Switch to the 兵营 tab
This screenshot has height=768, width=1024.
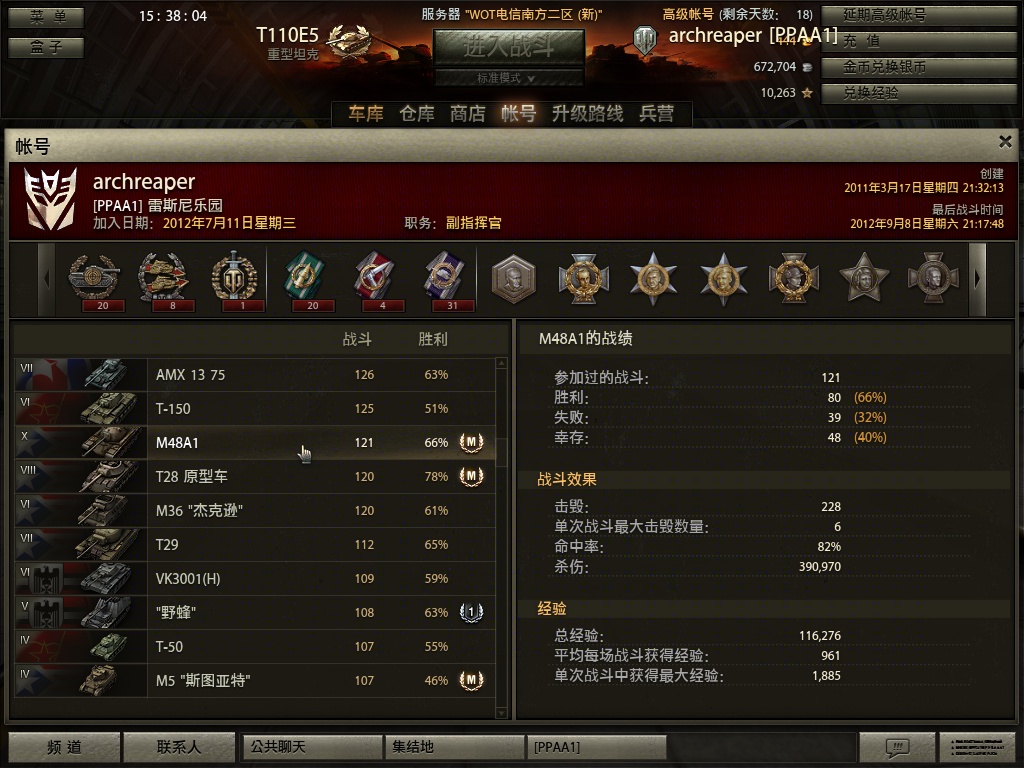click(656, 114)
